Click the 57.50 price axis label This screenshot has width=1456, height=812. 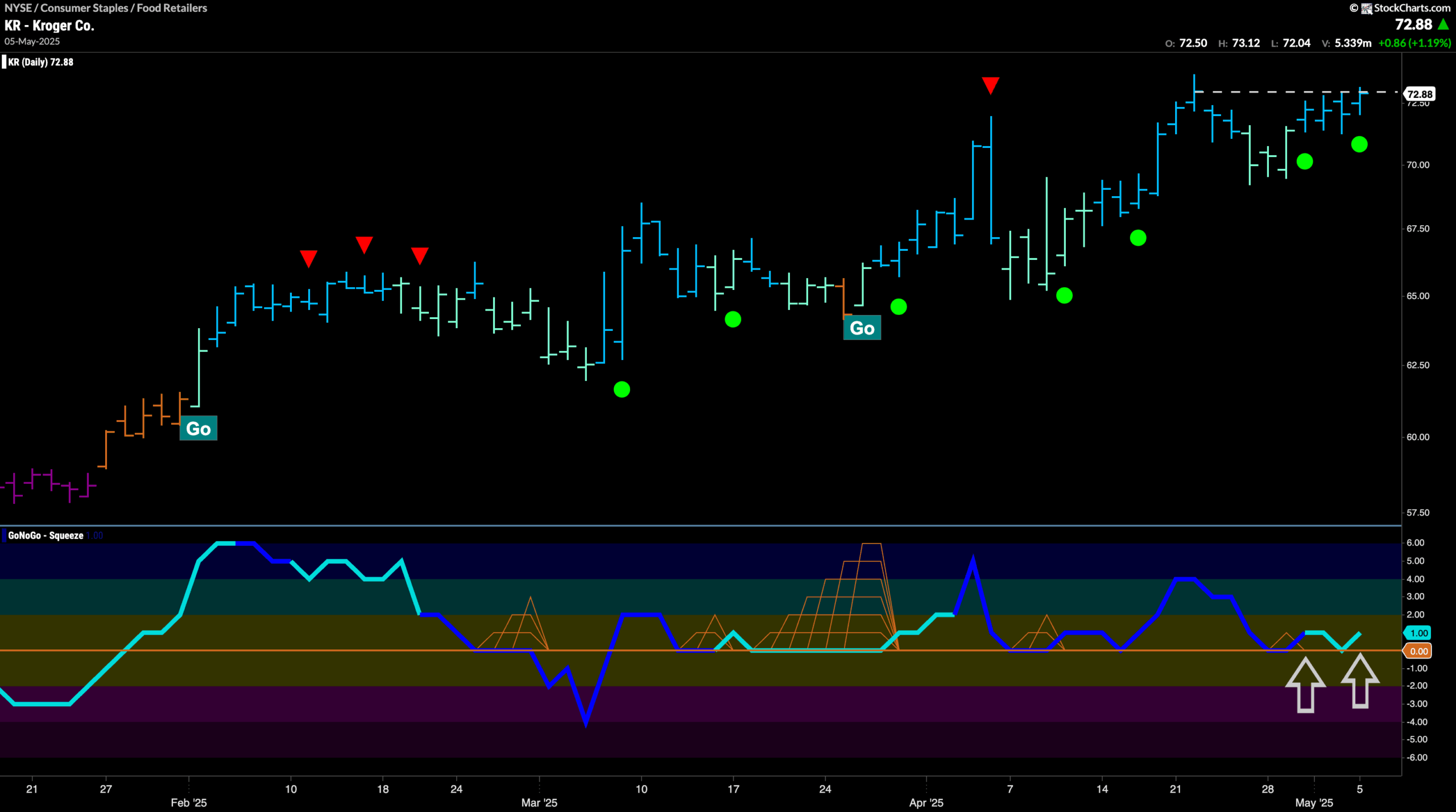pos(1418,513)
